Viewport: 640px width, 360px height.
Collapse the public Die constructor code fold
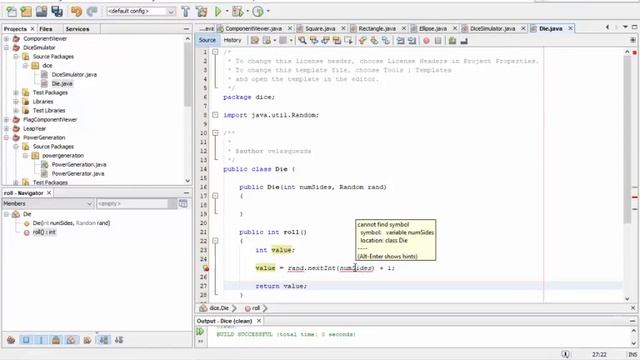[x=215, y=196]
